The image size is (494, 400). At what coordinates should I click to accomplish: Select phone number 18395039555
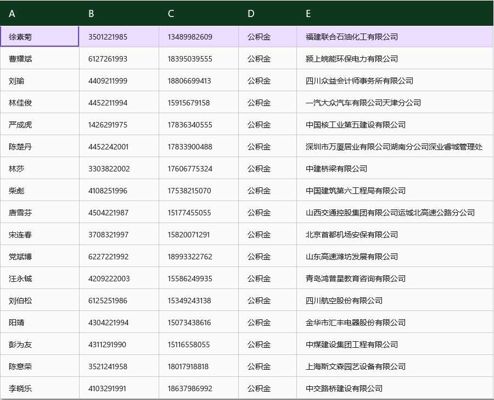click(x=199, y=59)
